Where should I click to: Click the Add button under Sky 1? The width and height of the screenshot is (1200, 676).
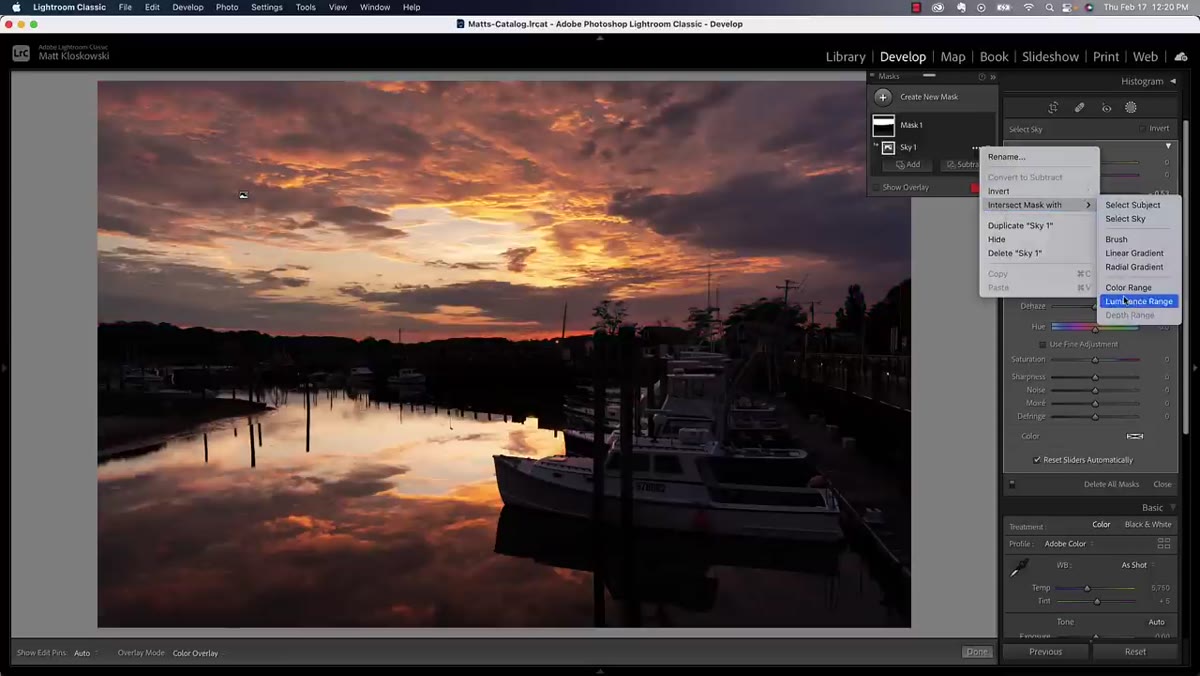(908, 165)
